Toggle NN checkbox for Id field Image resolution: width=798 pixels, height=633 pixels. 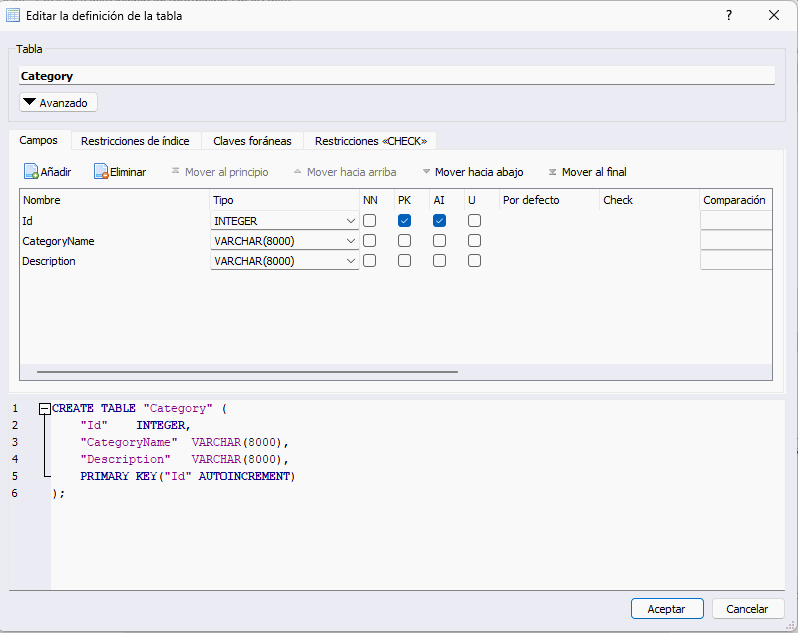click(x=369, y=221)
